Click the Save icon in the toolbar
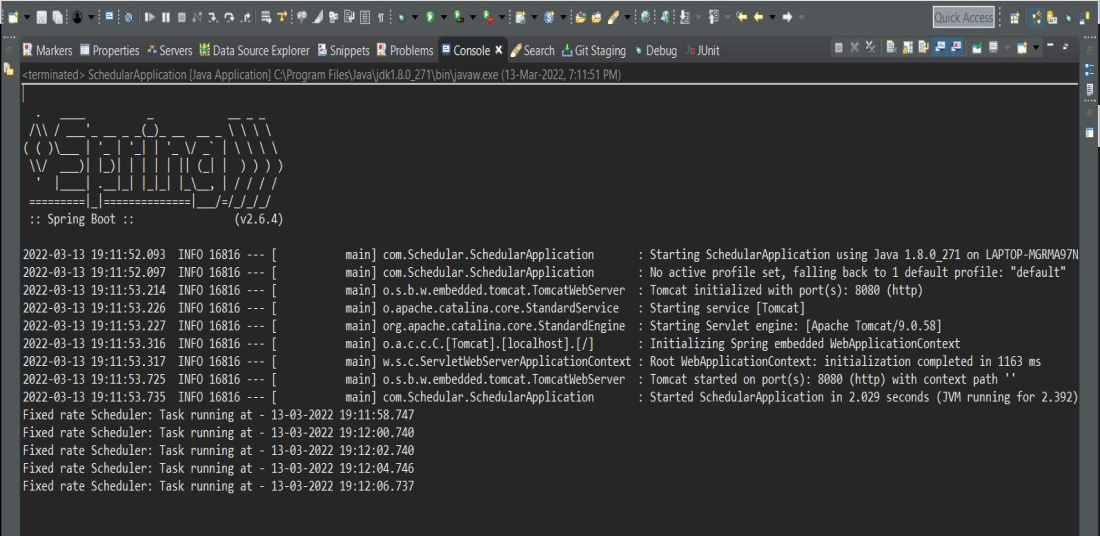This screenshot has width=1100, height=536. 41,17
